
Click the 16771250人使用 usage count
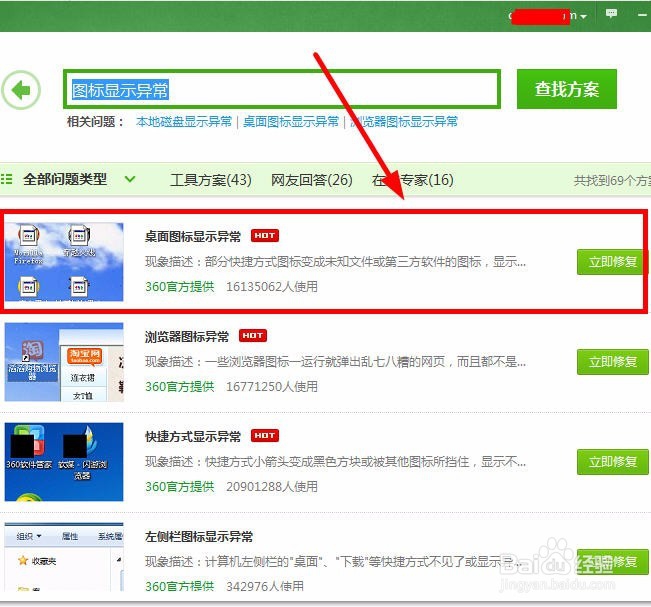point(272,387)
